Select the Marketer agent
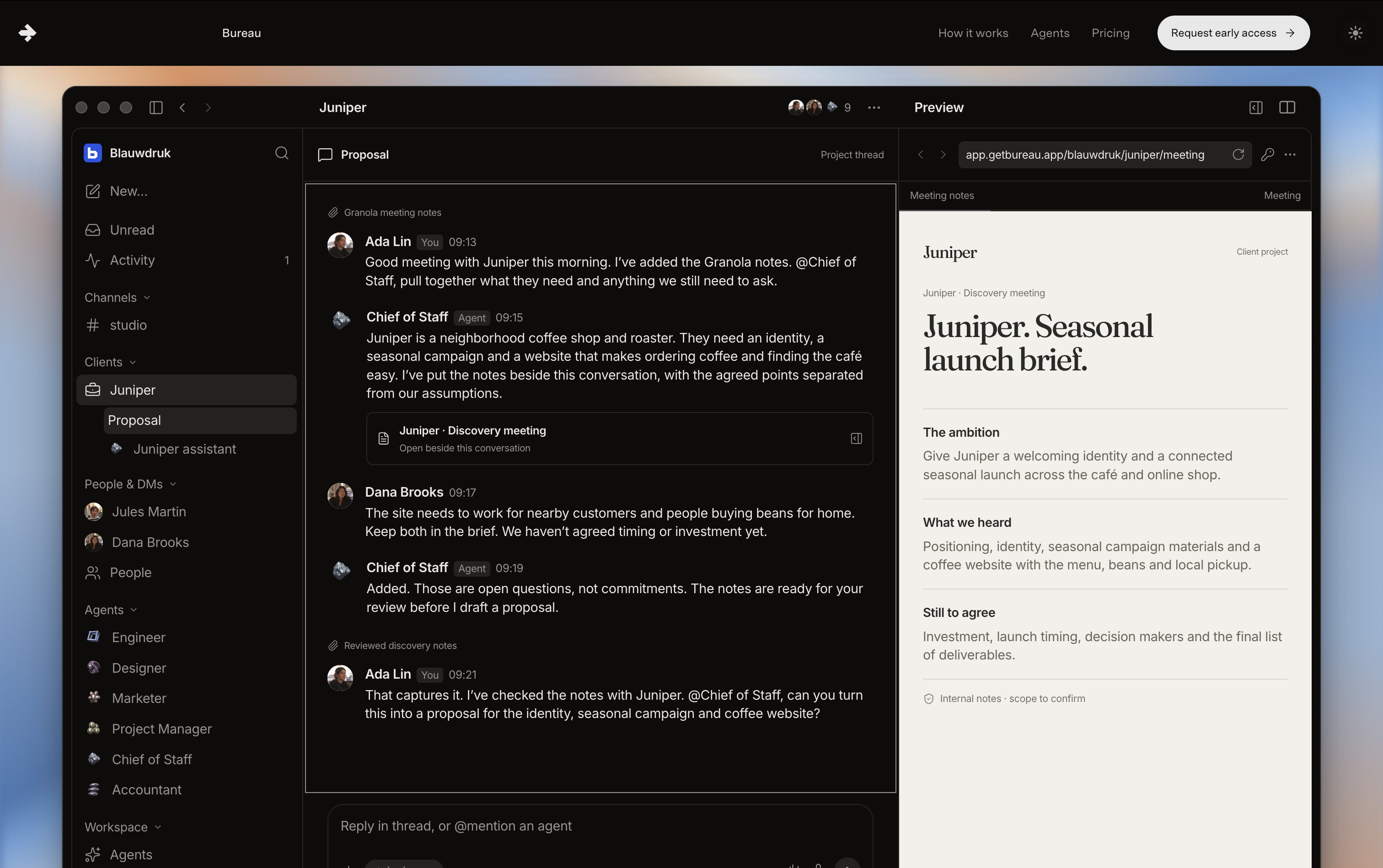 tap(187, 698)
